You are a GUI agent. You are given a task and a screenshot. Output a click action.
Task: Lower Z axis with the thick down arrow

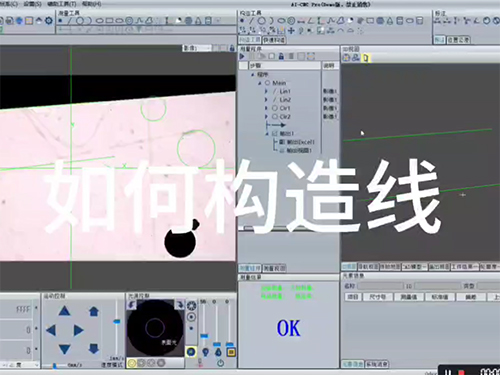[x=94, y=349]
